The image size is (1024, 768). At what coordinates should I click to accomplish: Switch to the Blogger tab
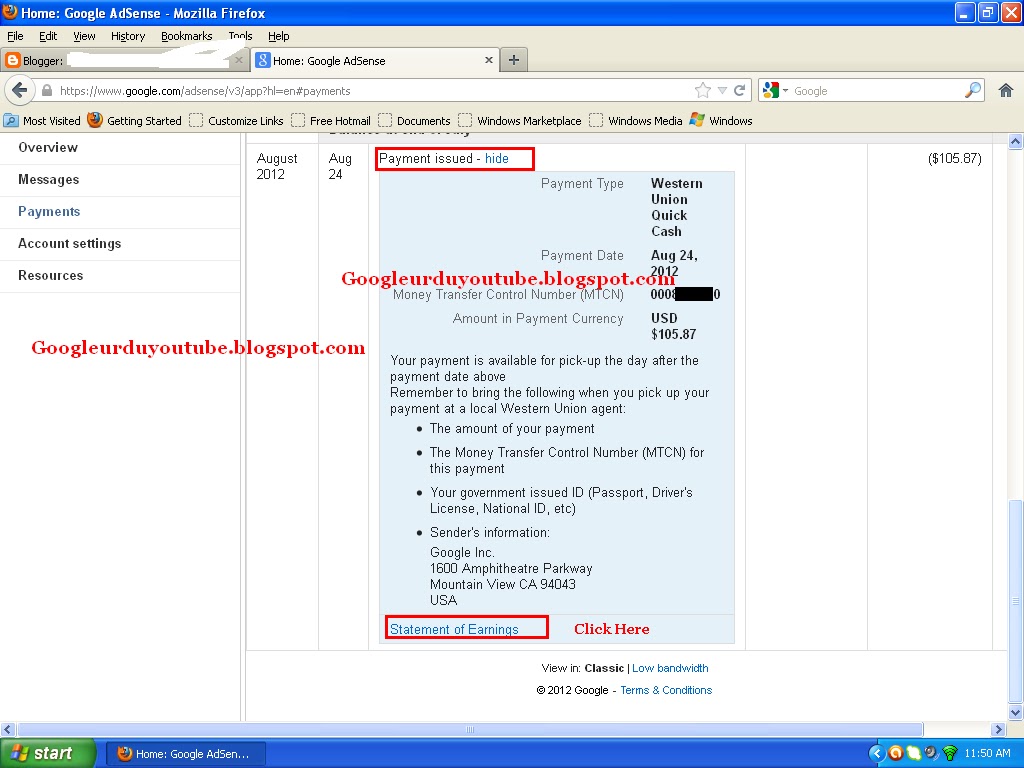coord(124,60)
